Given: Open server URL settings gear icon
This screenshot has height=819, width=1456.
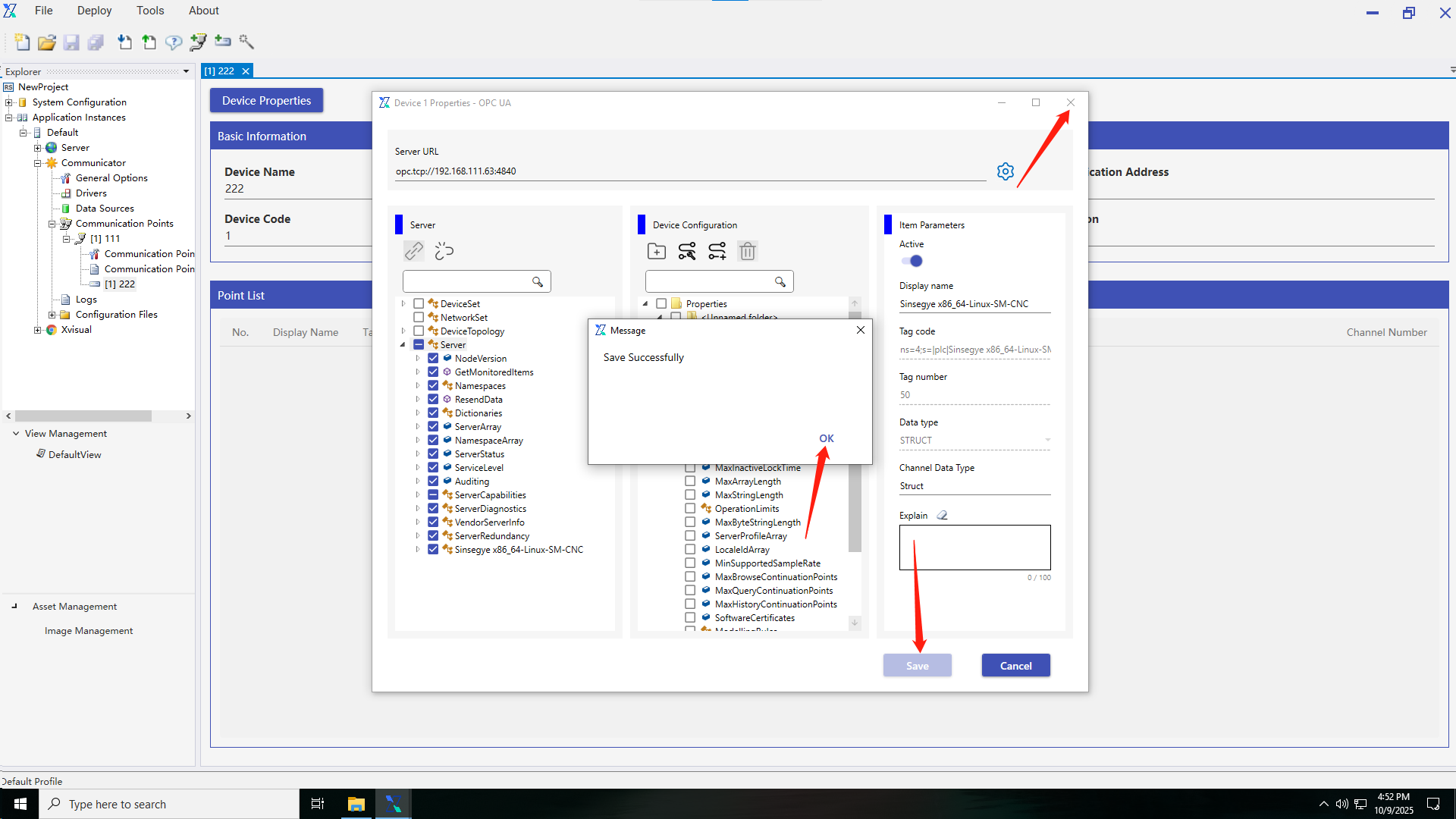Looking at the screenshot, I should tap(1006, 171).
